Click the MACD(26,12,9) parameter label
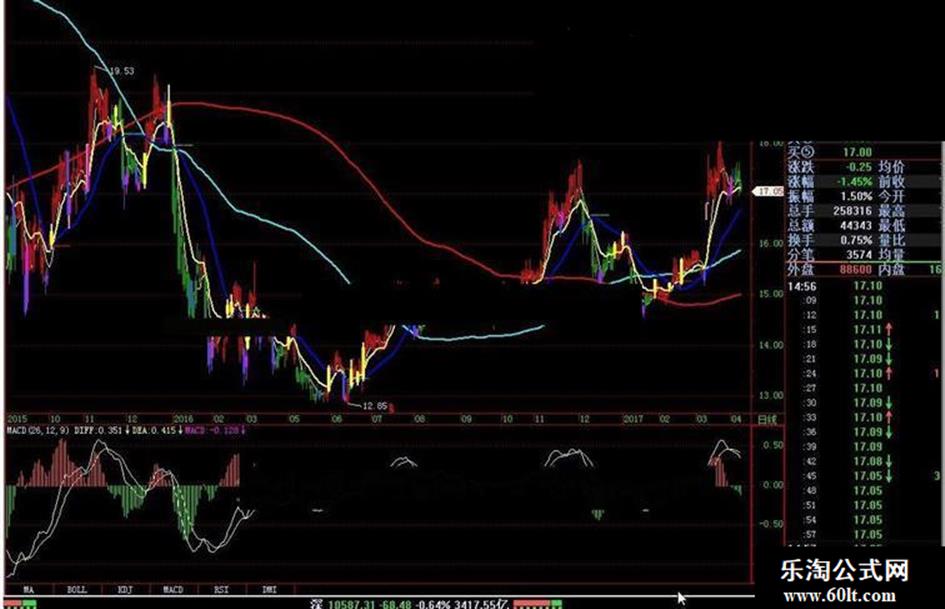 [38, 431]
